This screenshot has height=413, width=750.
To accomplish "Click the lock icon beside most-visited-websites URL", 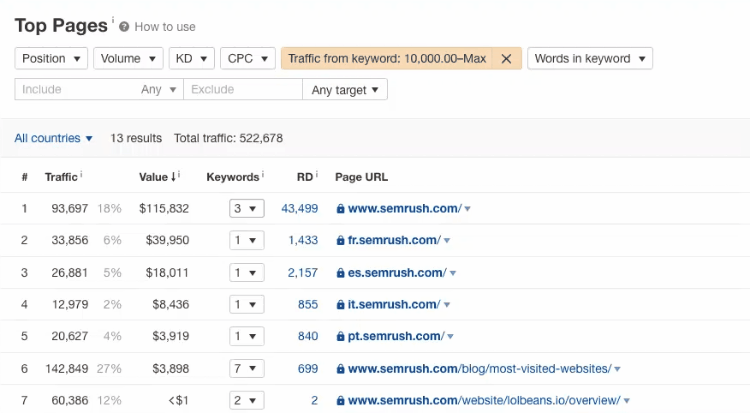I will [341, 368].
